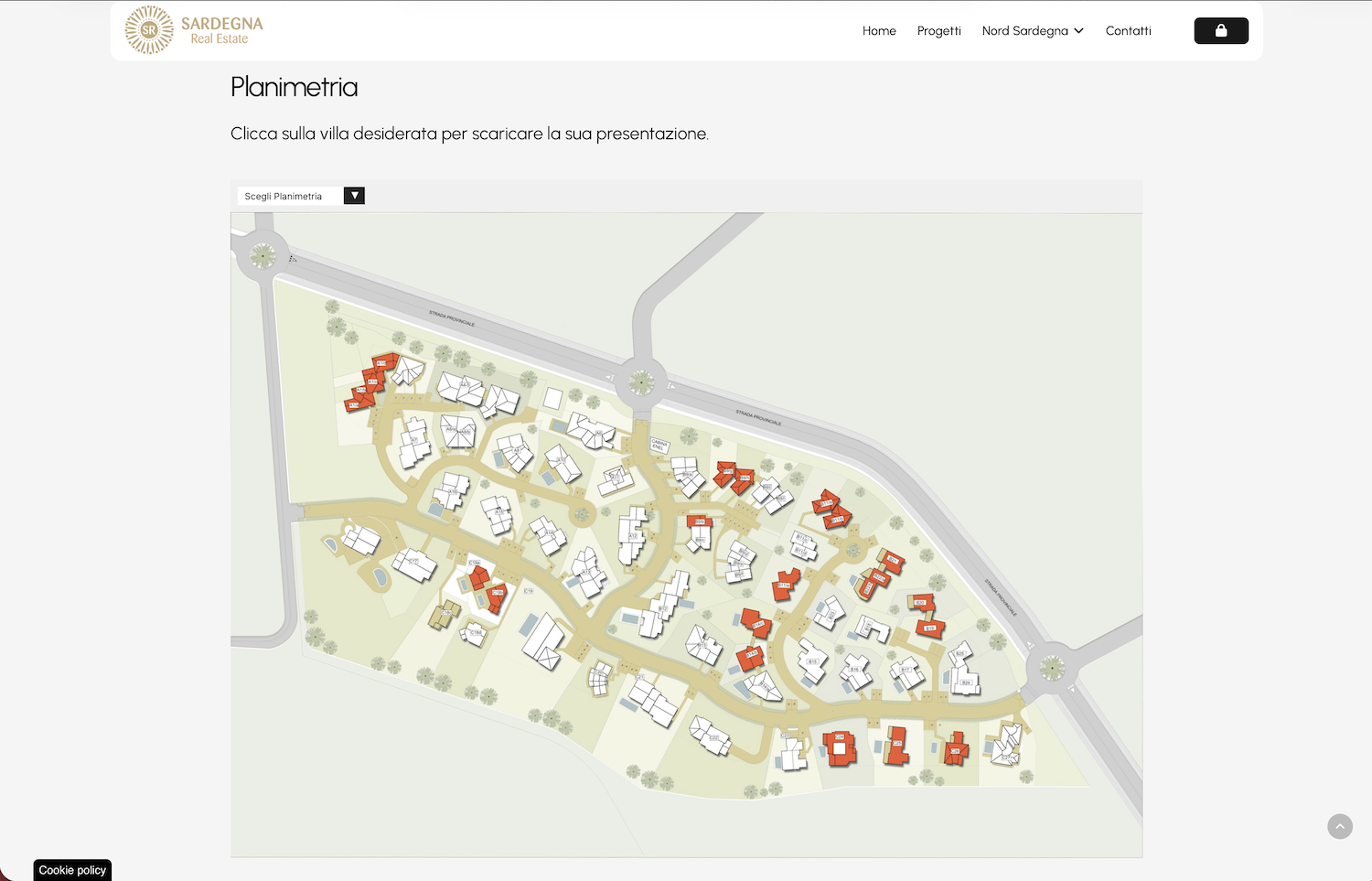Open the Scegli Planimetria dropdown arrow
Viewport: 1372px width, 881px height.
click(354, 196)
